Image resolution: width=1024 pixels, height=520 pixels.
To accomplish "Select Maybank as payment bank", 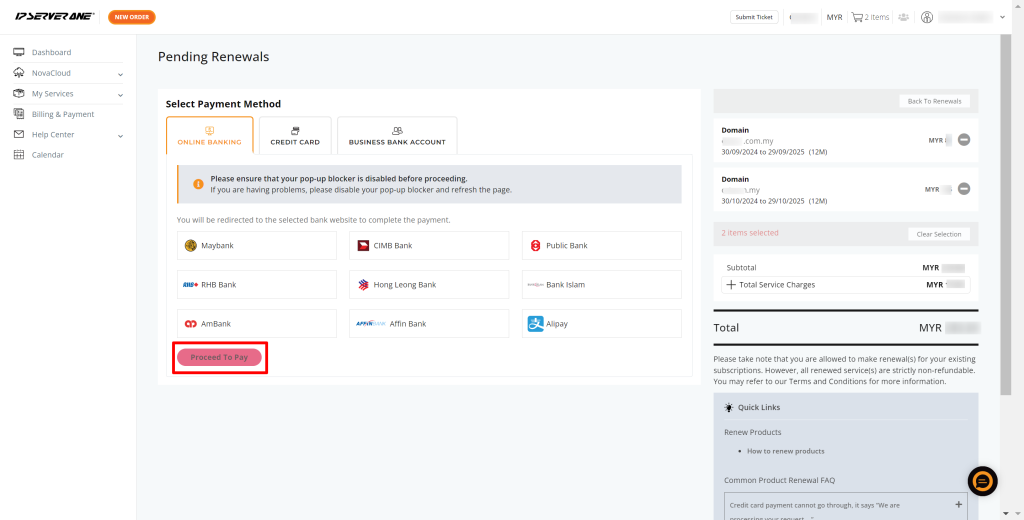I will pyautogui.click(x=257, y=246).
